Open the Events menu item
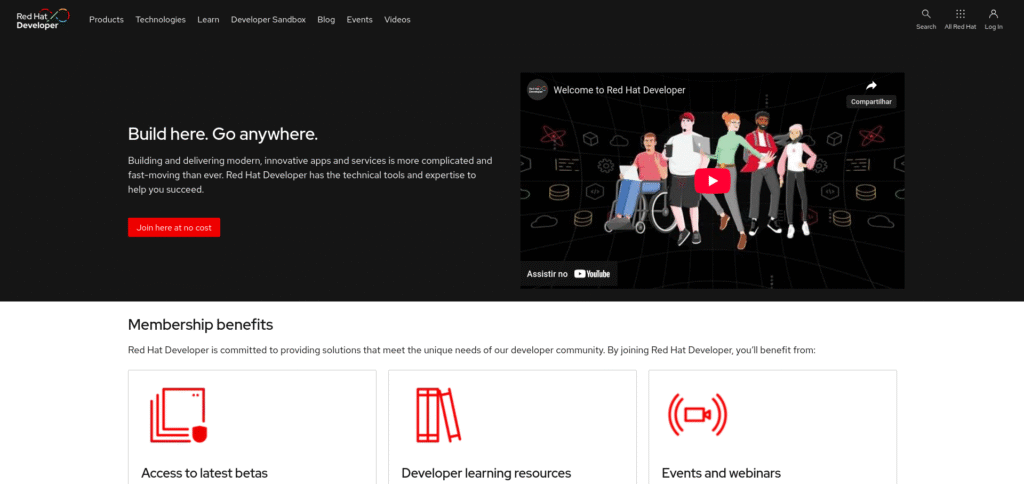 (x=359, y=20)
